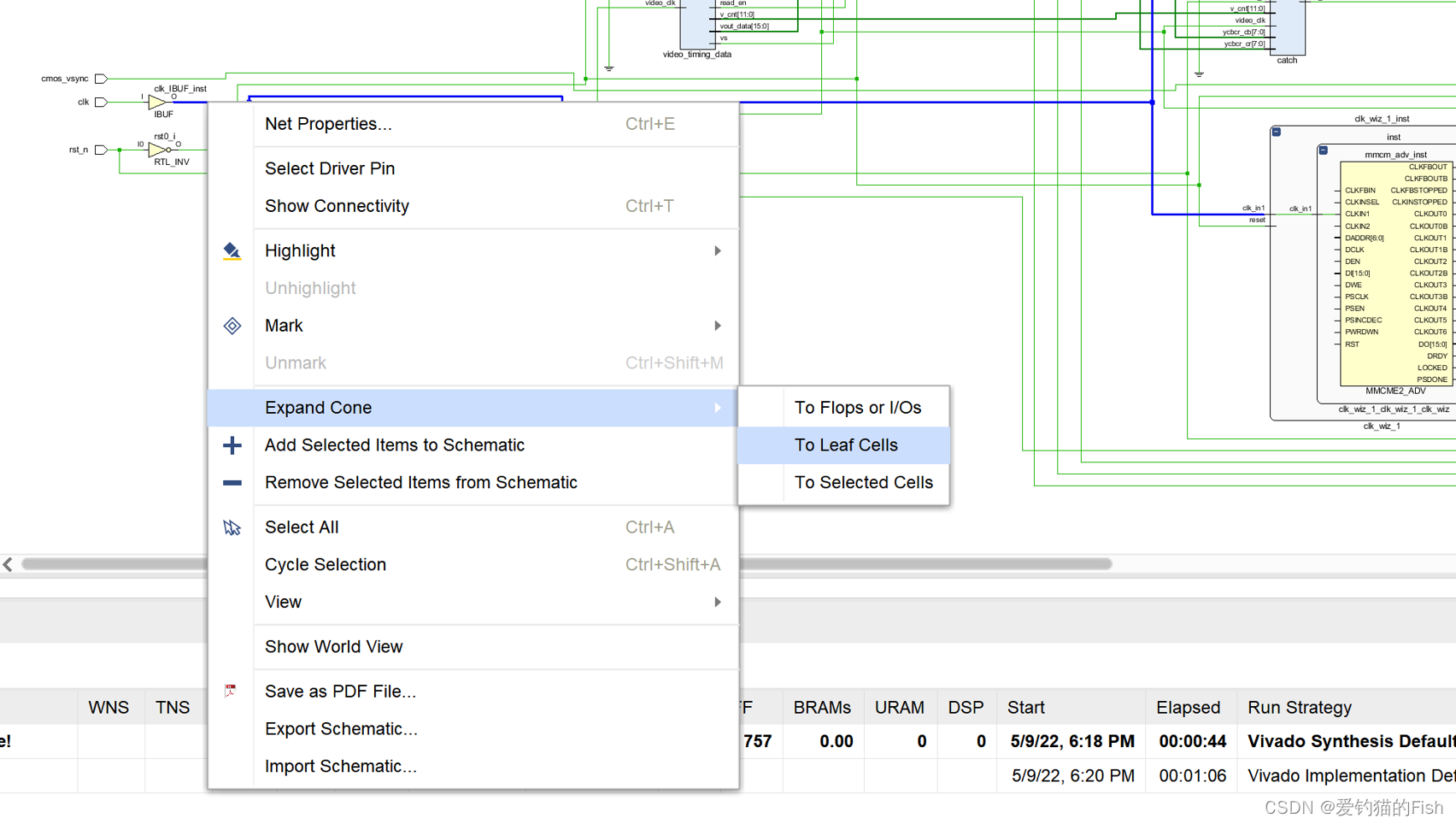This screenshot has width=1456, height=824.
Task: Click the Highlight paint bucket icon
Action: [232, 250]
